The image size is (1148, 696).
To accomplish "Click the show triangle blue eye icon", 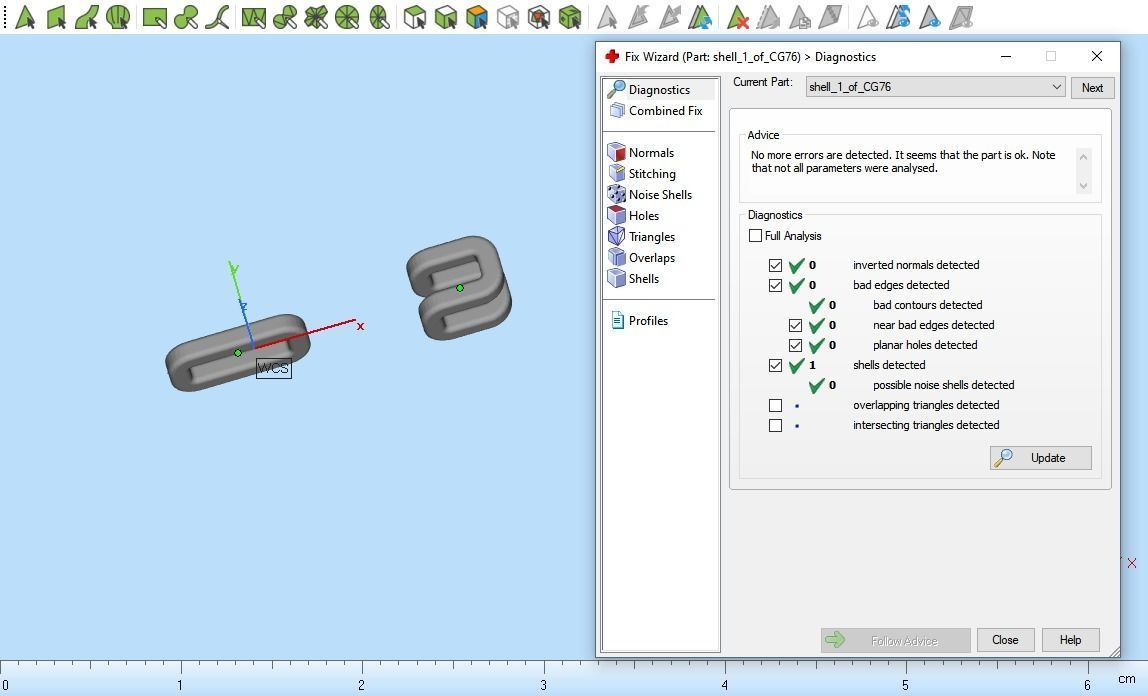I will point(929,17).
